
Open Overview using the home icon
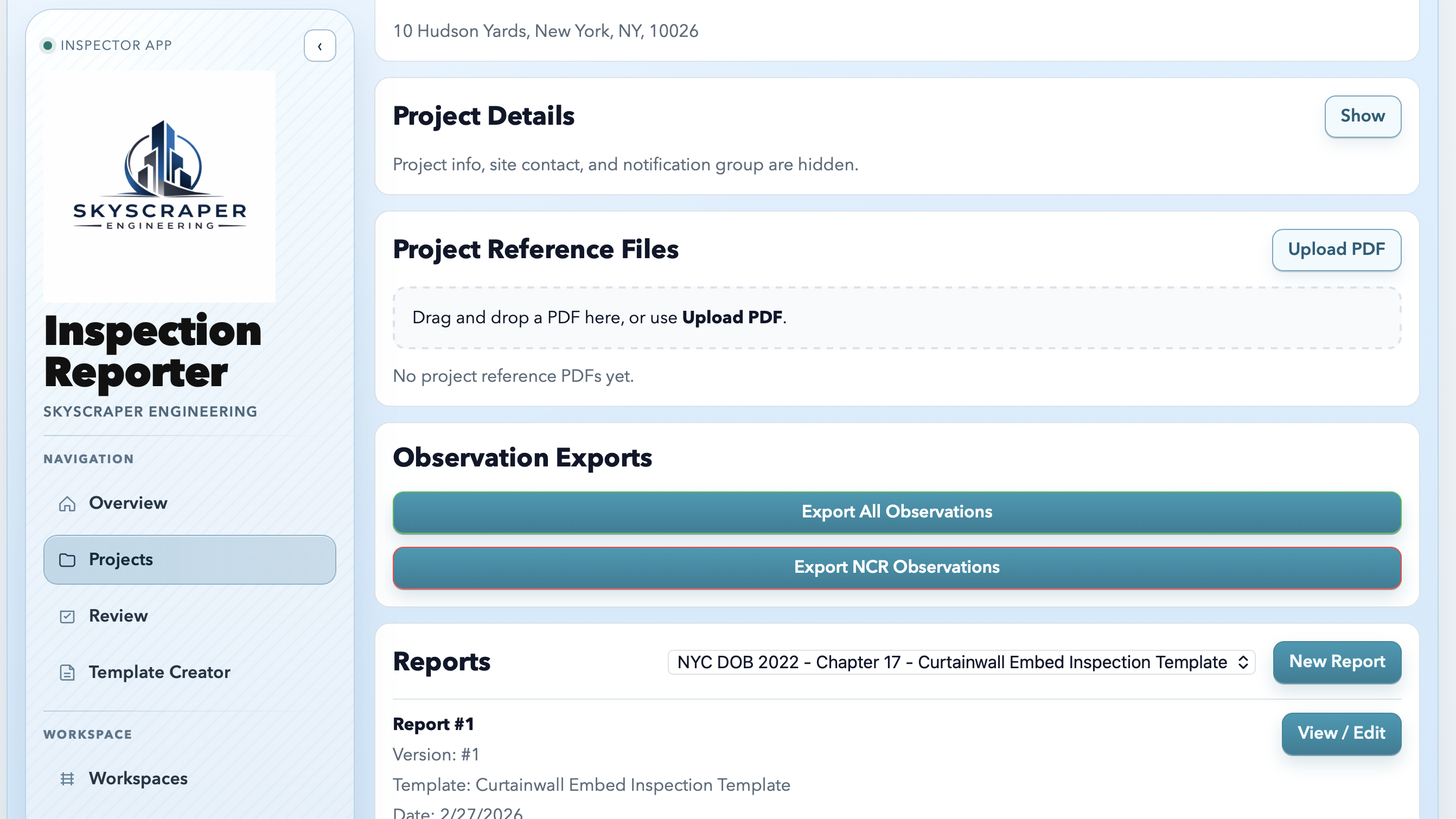pyautogui.click(x=68, y=504)
